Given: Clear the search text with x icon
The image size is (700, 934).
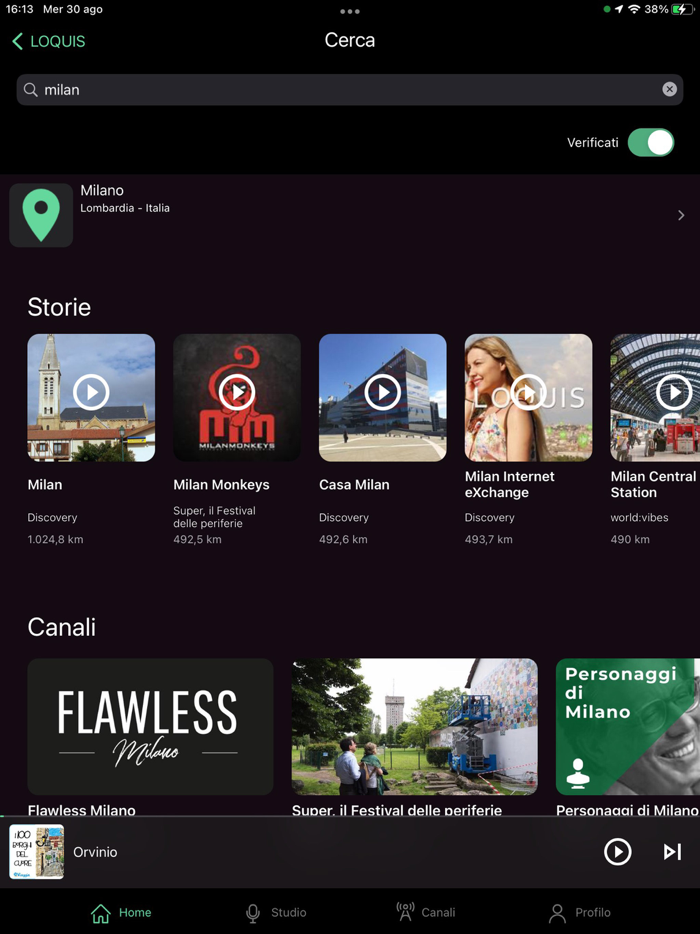Looking at the screenshot, I should (670, 89).
